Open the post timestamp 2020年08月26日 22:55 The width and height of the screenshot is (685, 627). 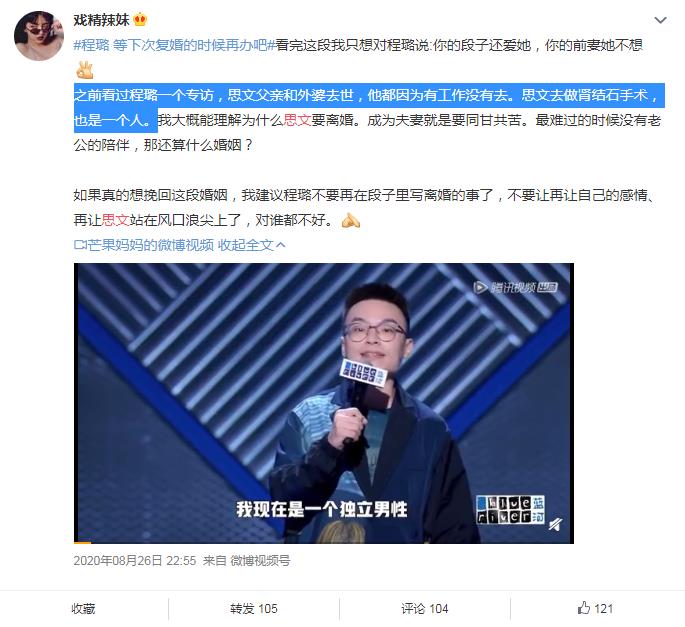pyautogui.click(x=135, y=561)
